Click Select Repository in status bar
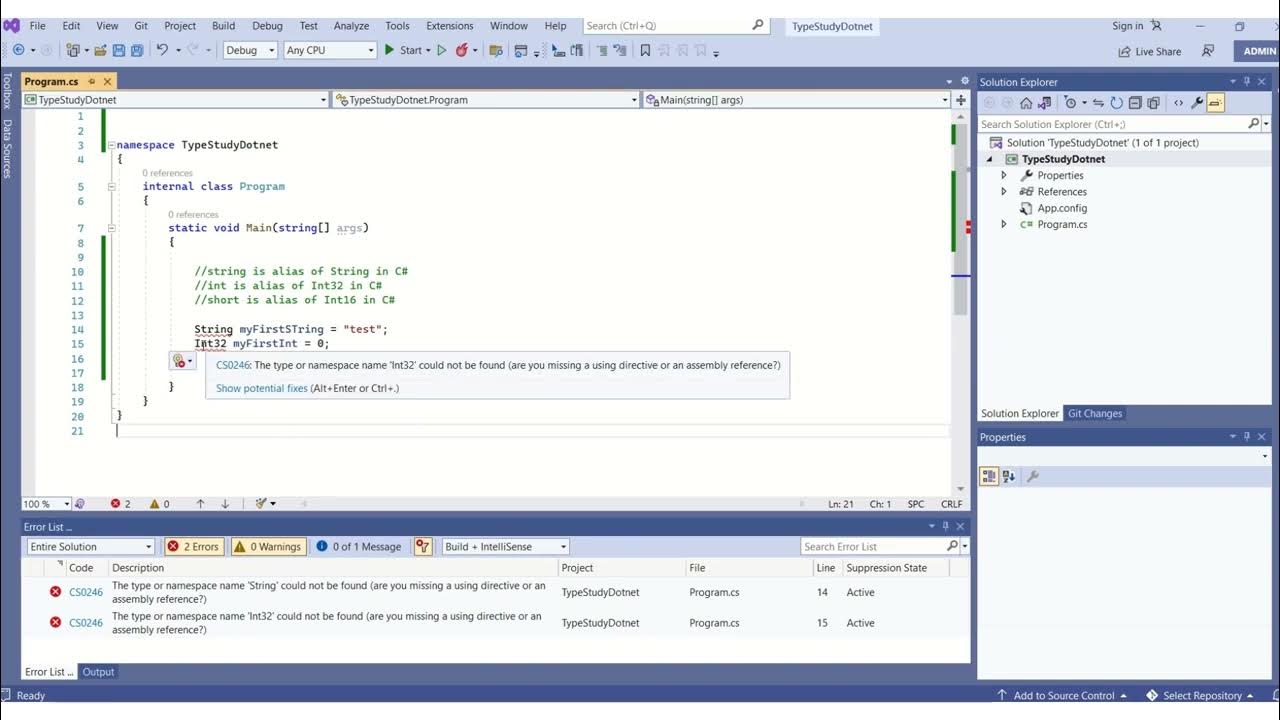The image size is (1280, 720). (x=1200, y=696)
